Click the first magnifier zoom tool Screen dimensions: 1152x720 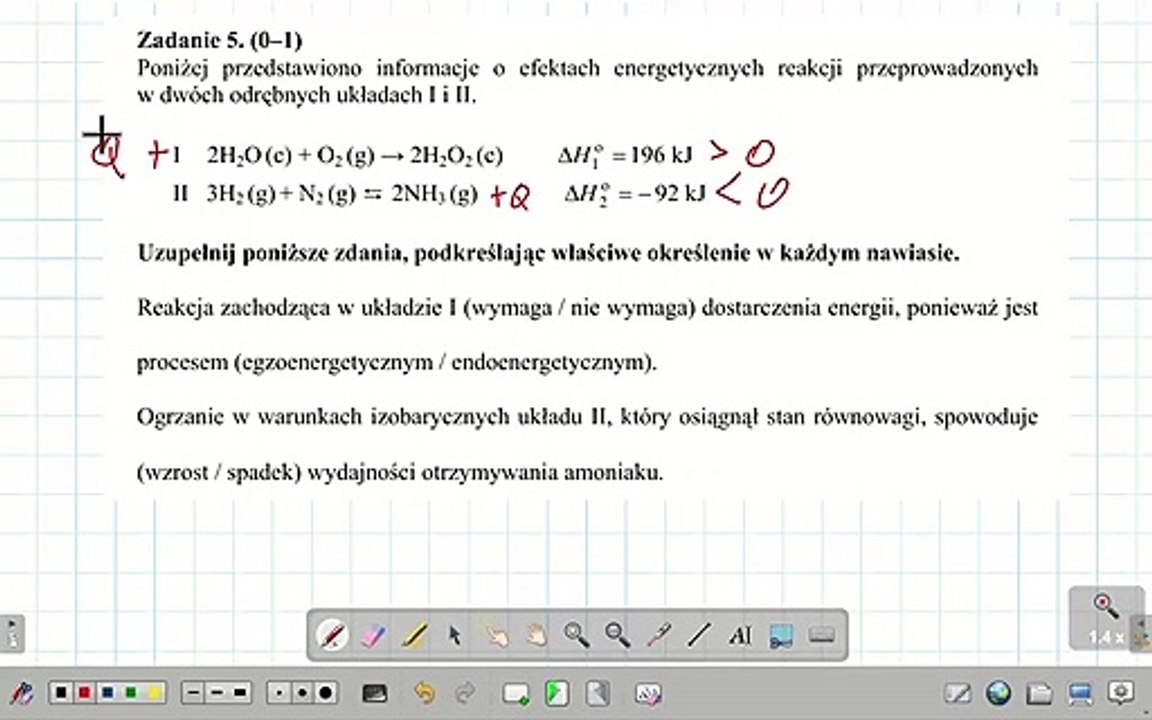click(x=576, y=634)
